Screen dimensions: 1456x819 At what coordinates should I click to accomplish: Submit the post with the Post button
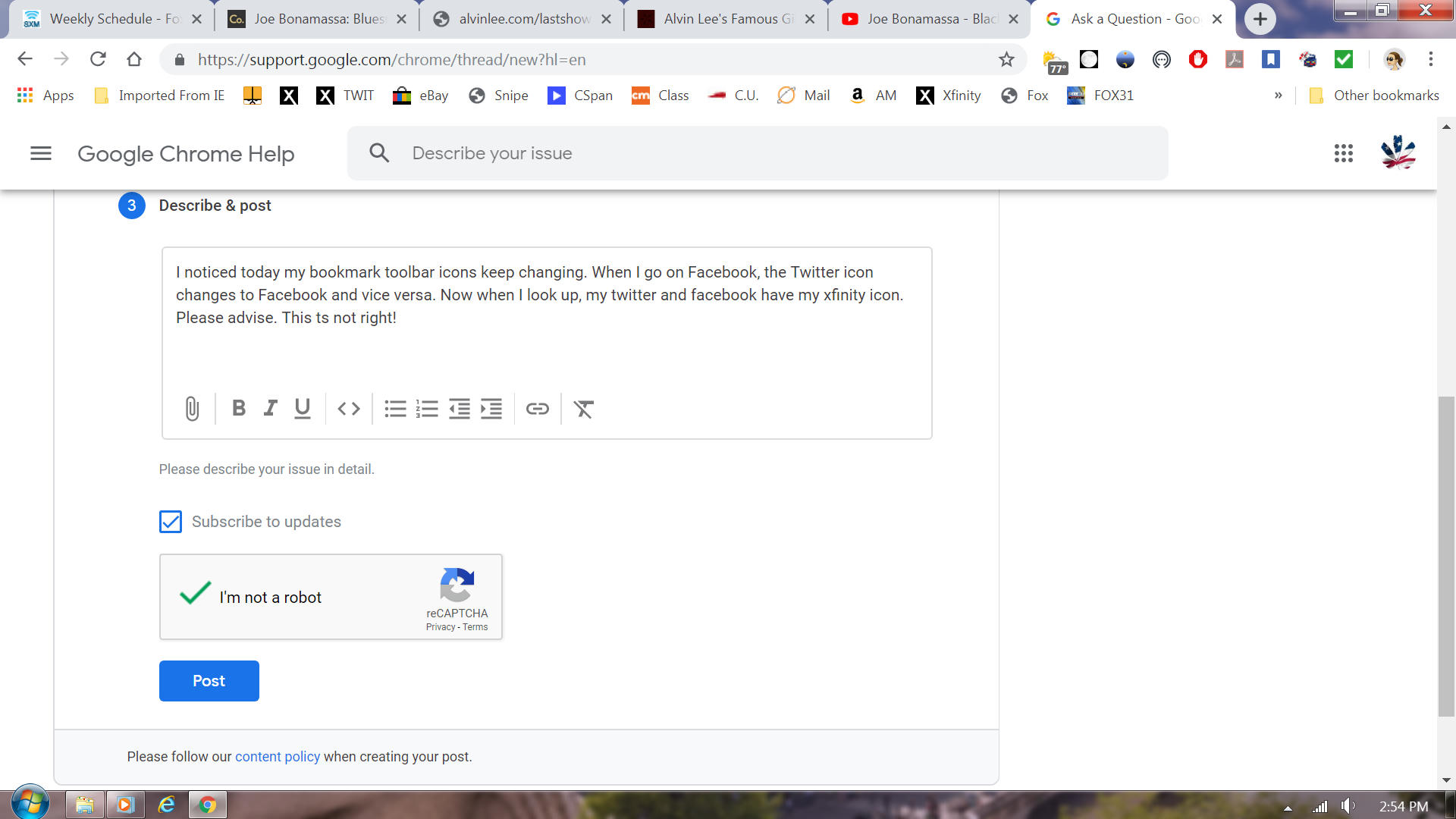point(209,680)
